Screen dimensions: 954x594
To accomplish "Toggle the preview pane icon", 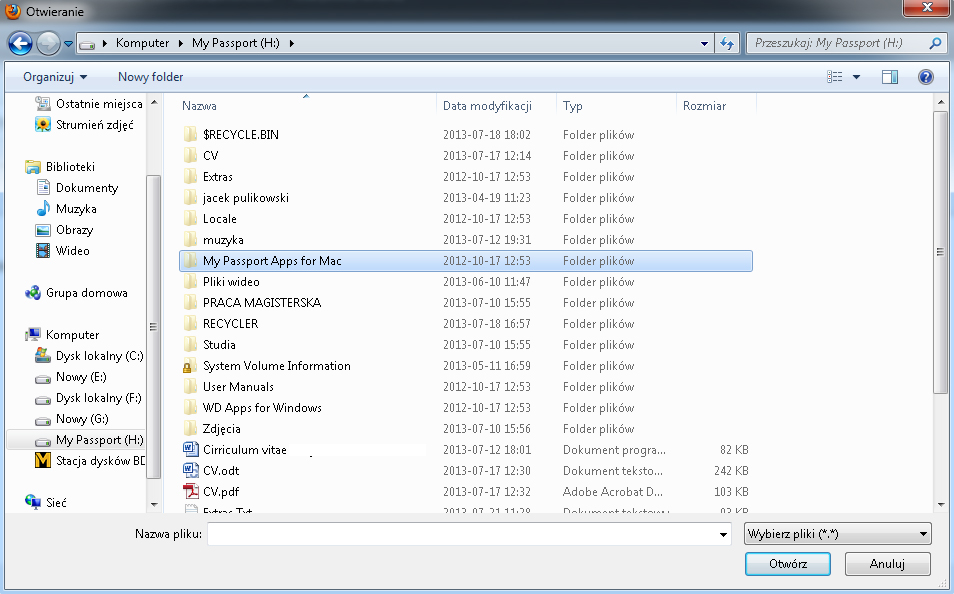I will pos(890,77).
